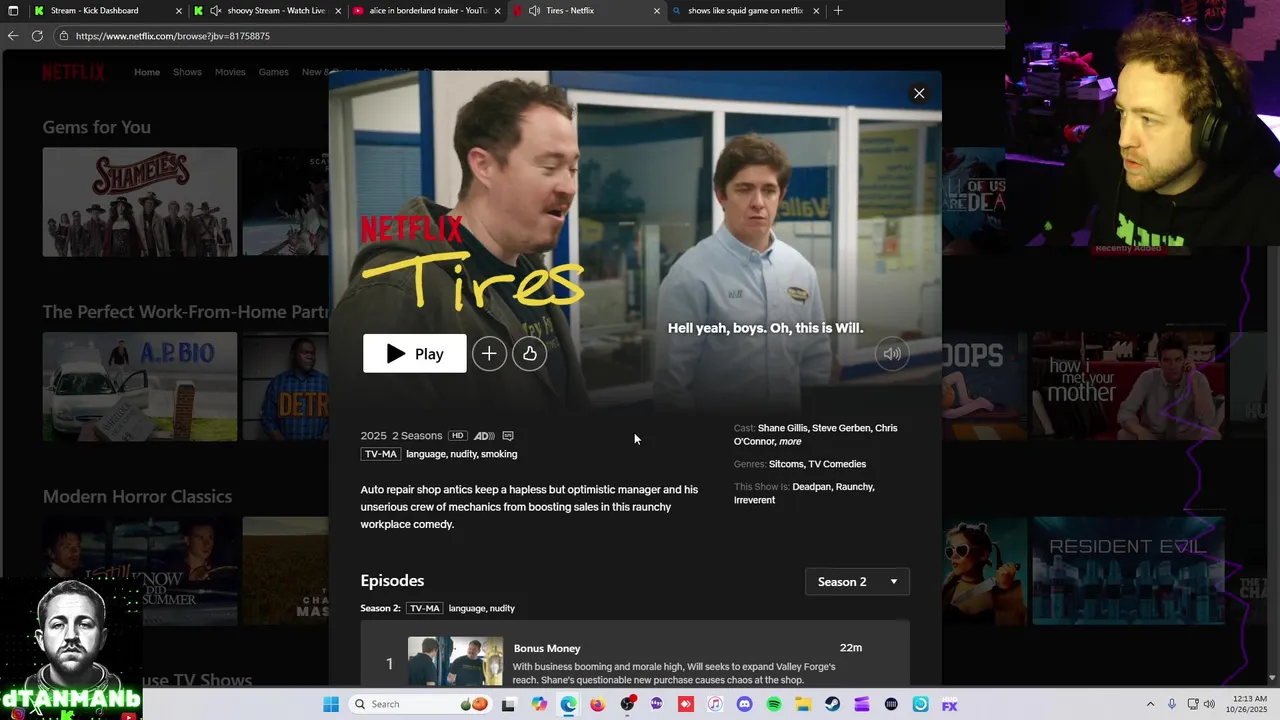Open the A.P. Bio title card
This screenshot has width=1280, height=720.
[140, 386]
